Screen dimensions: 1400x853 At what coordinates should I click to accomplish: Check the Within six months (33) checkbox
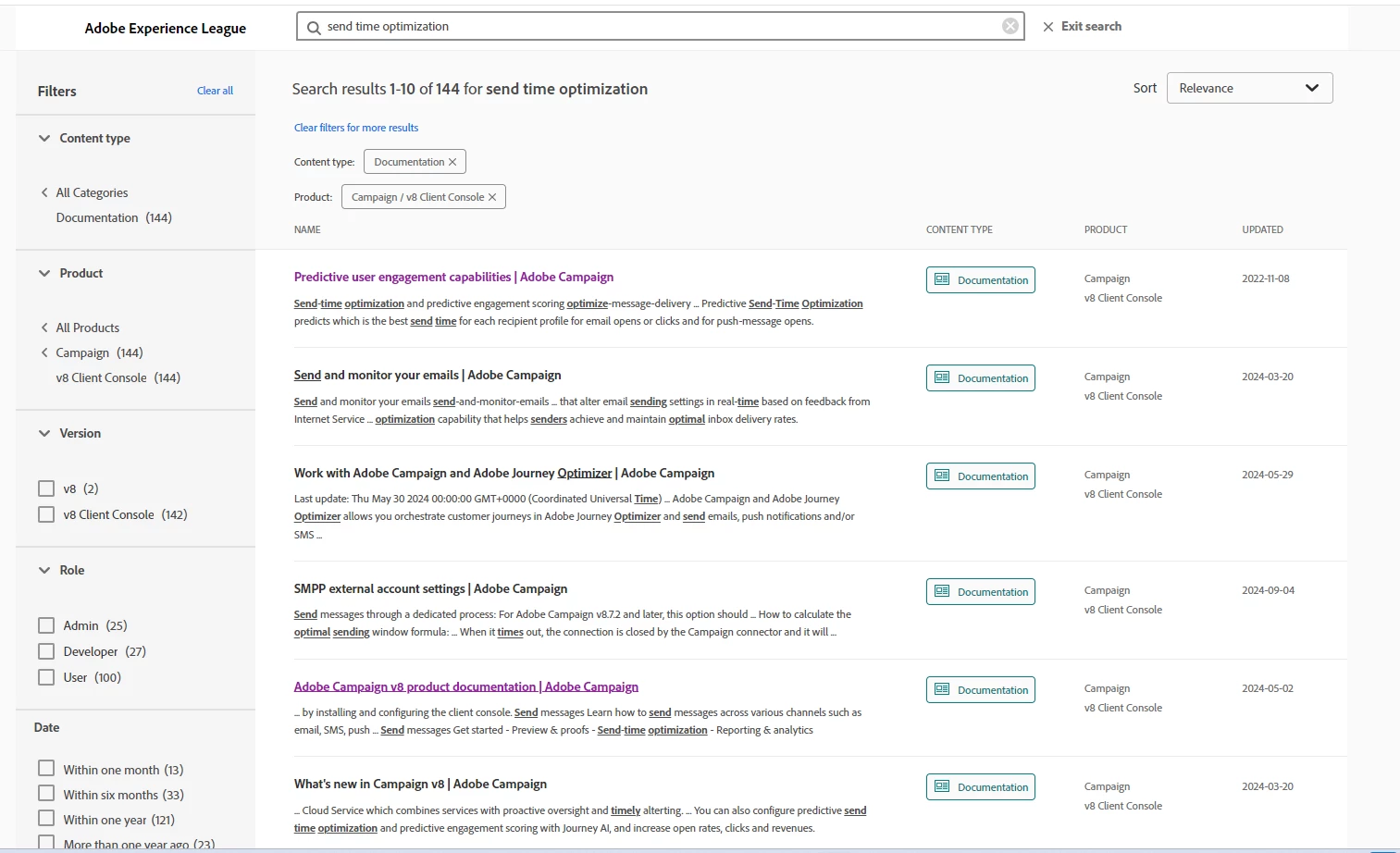(46, 794)
